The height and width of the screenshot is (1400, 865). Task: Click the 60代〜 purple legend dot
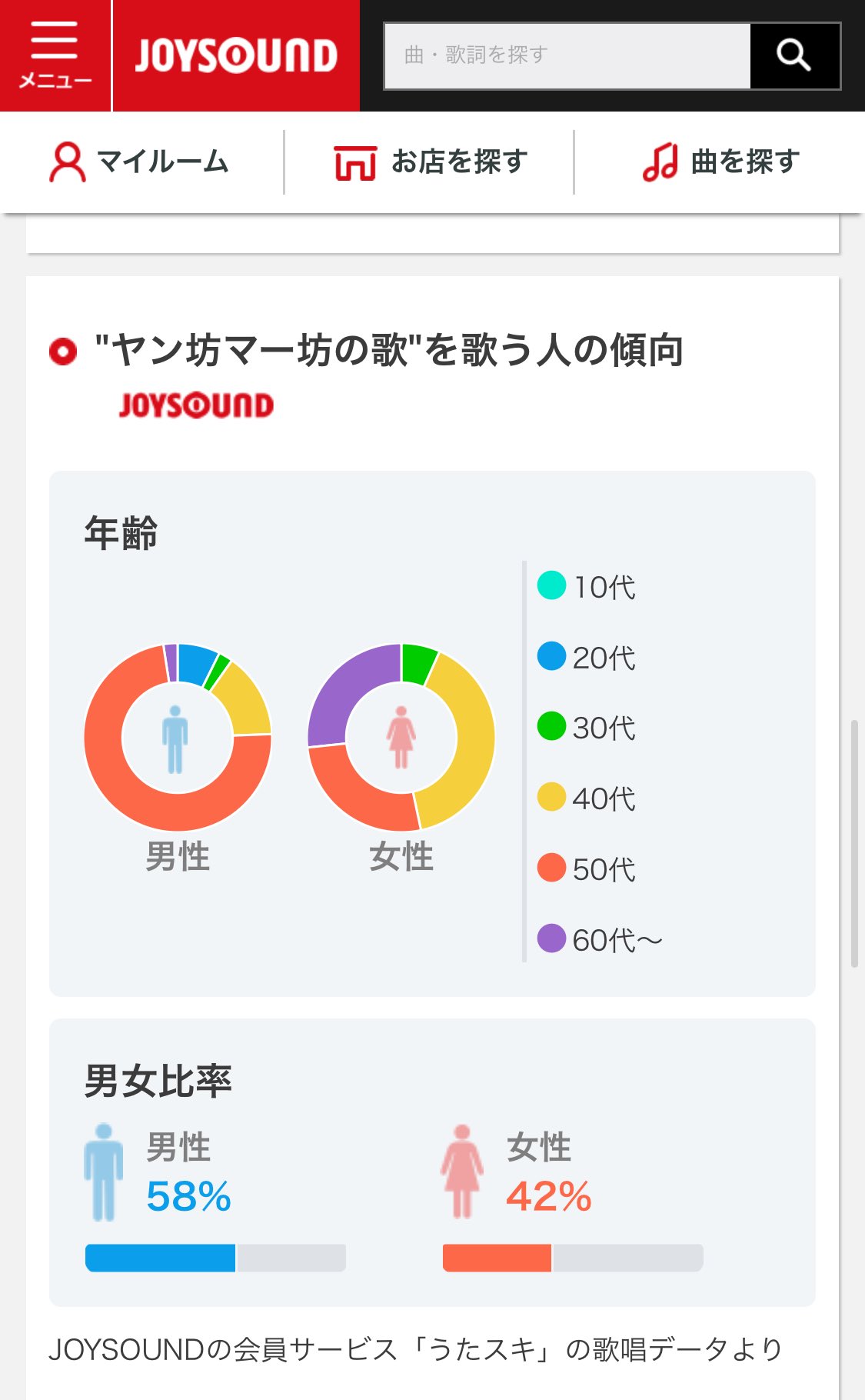(551, 938)
